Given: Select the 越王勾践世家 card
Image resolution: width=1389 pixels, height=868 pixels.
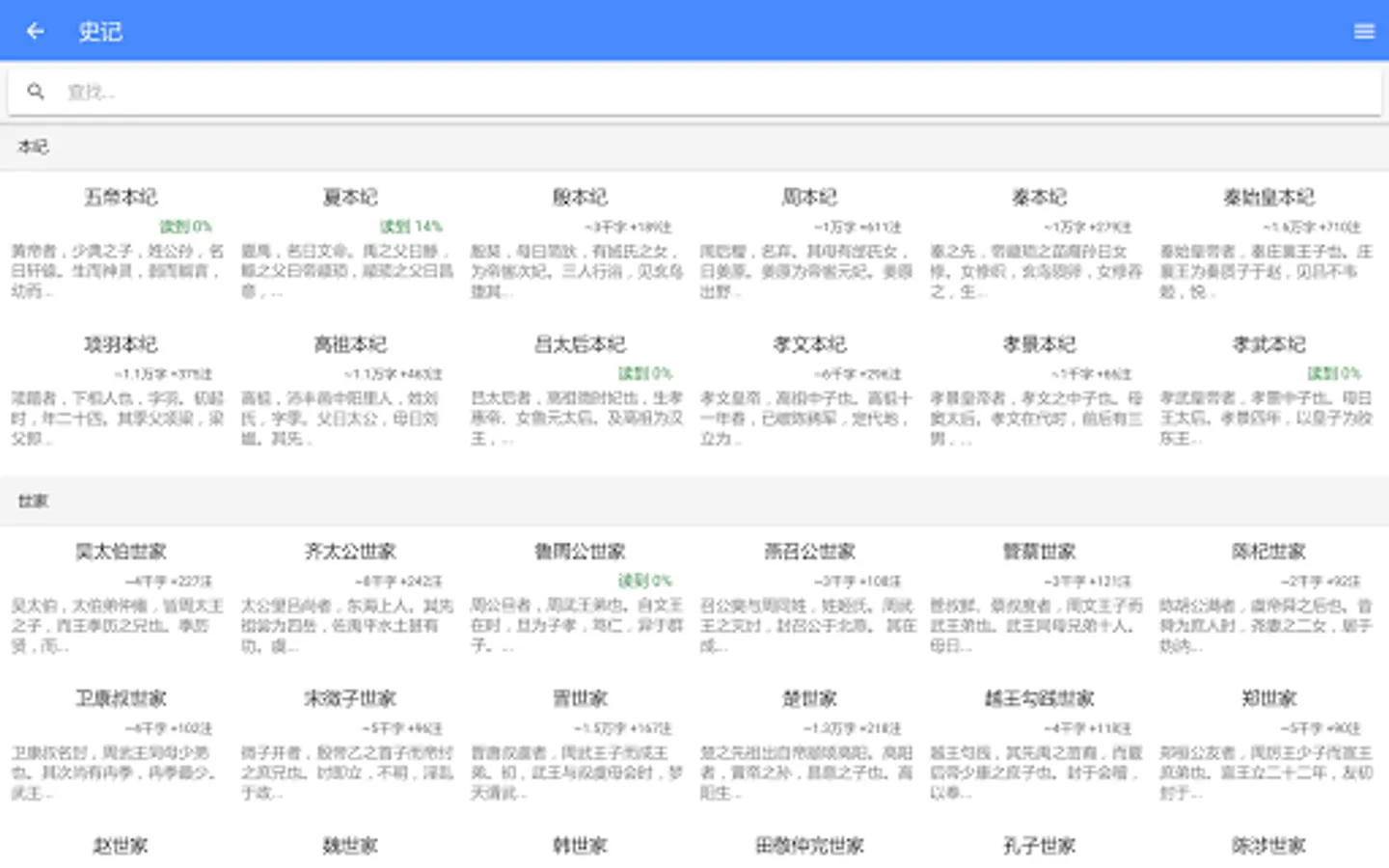Looking at the screenshot, I should point(1038,746).
